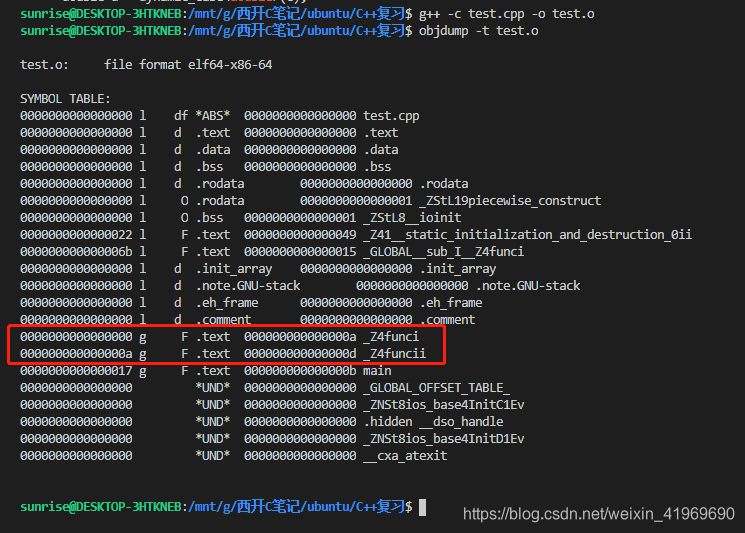745x533 pixels.
Task: Click the '__cxa_atexit' symbol
Action: pyautogui.click(x=405, y=456)
